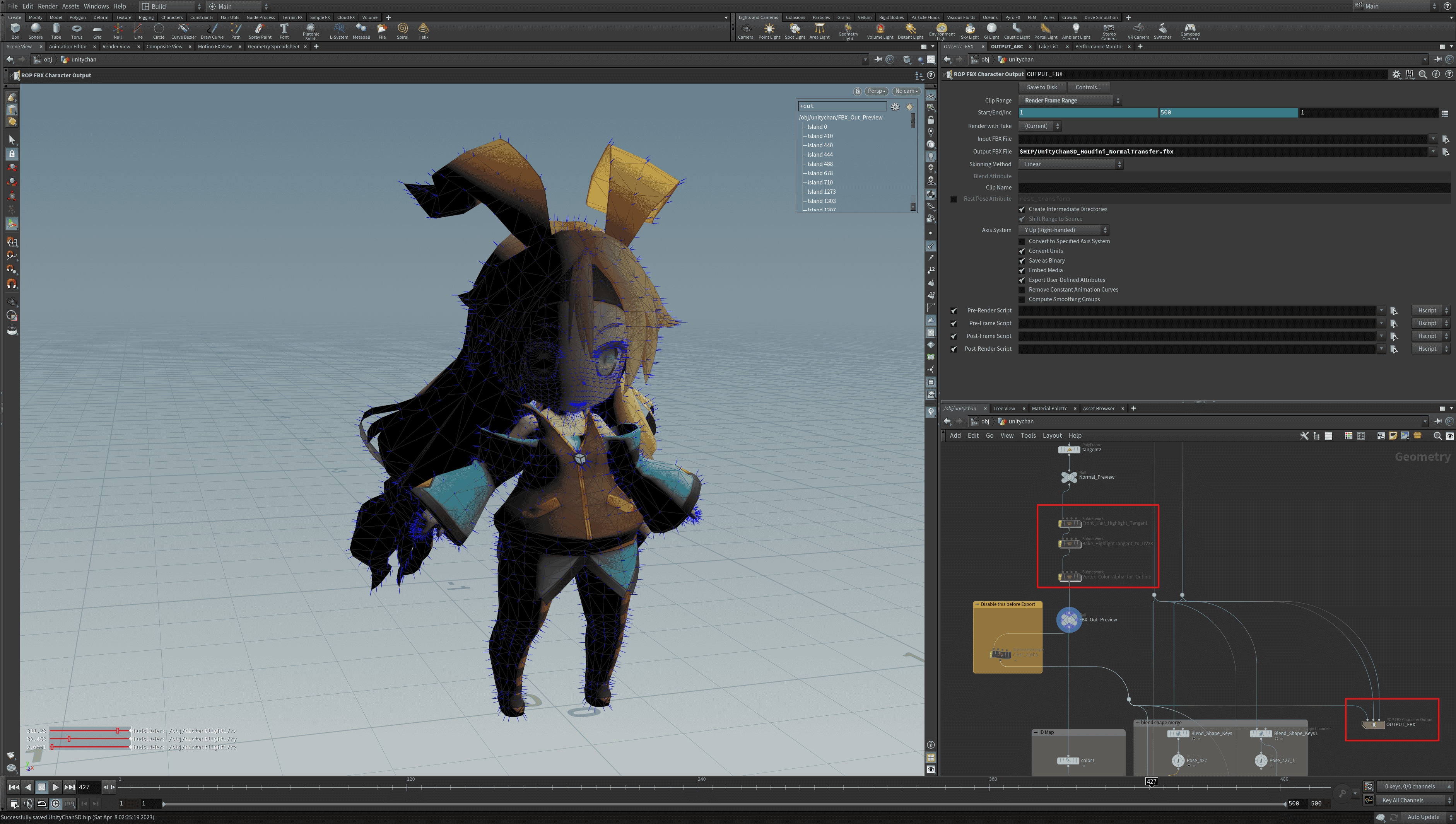Add a Distant Light

(910, 31)
